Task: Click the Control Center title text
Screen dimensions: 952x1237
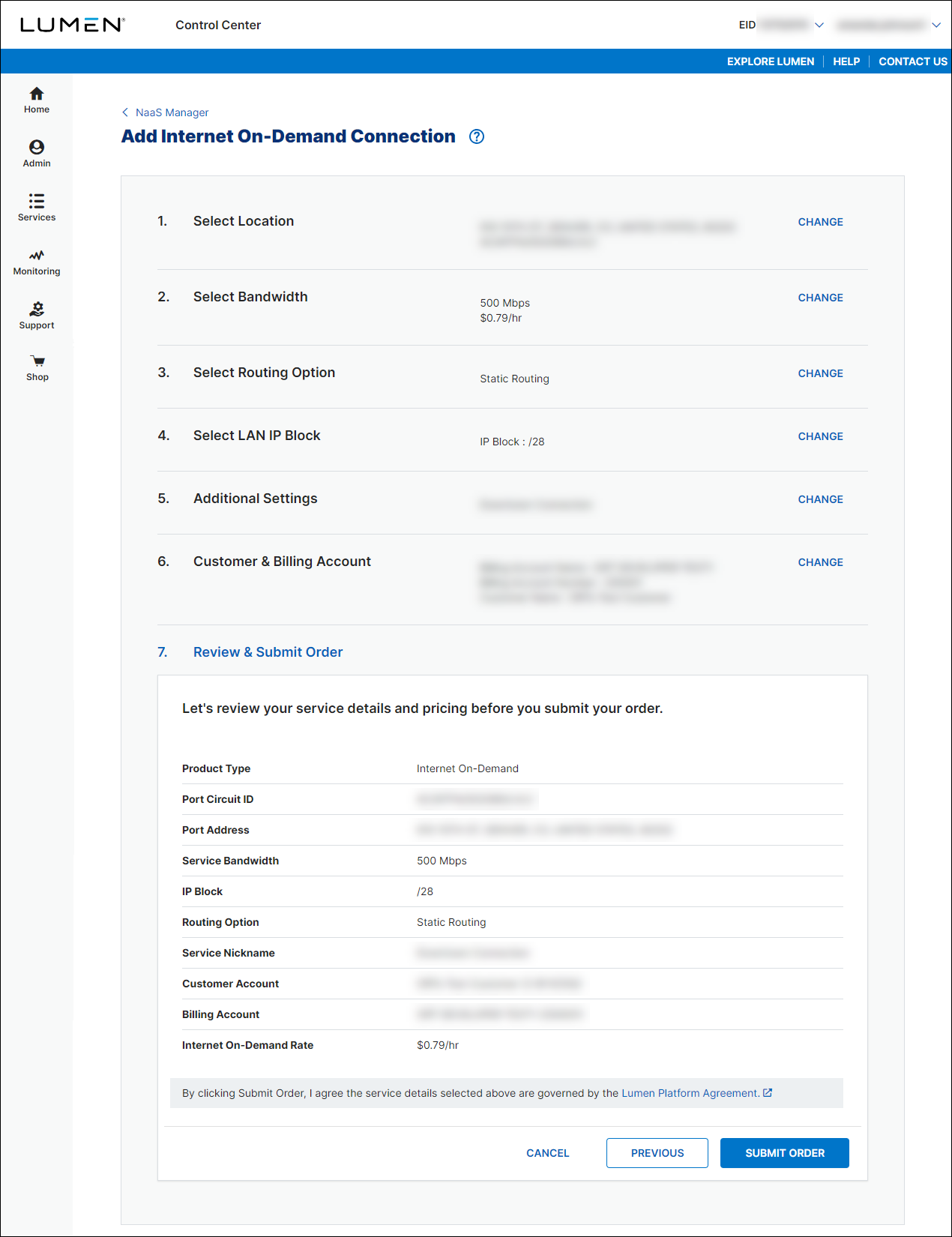Action: [x=218, y=25]
